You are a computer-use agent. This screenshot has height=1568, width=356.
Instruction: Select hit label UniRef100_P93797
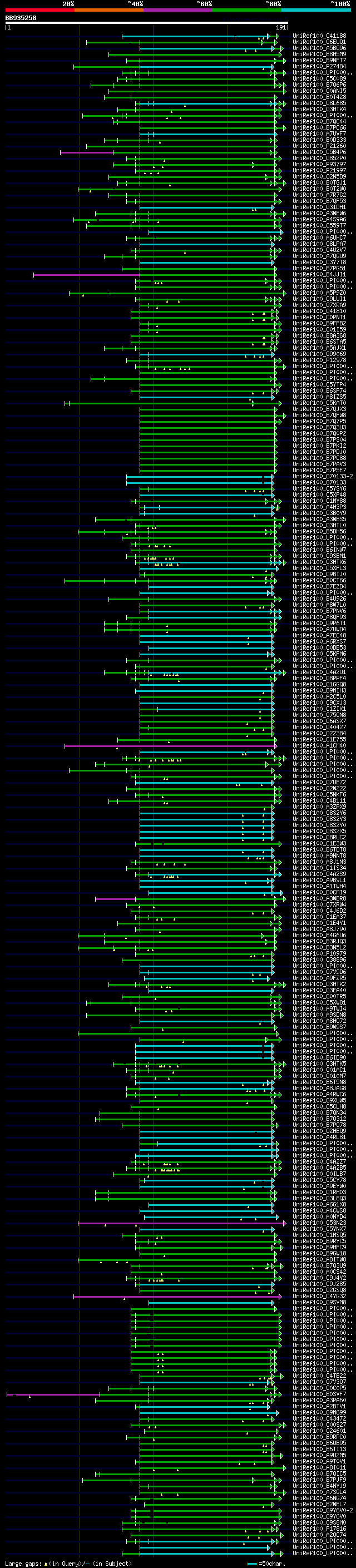(319, 164)
